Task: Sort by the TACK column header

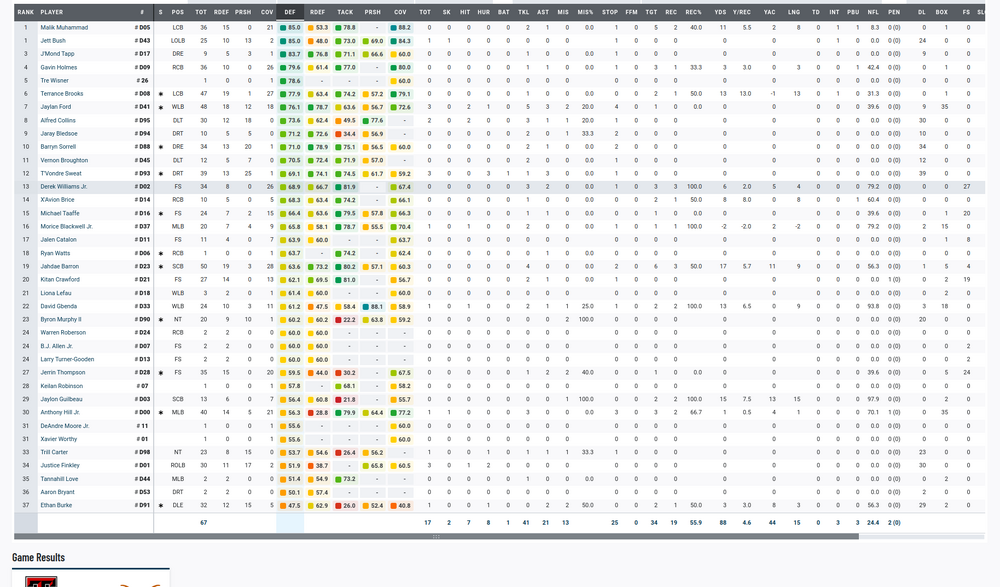Action: tap(345, 12)
